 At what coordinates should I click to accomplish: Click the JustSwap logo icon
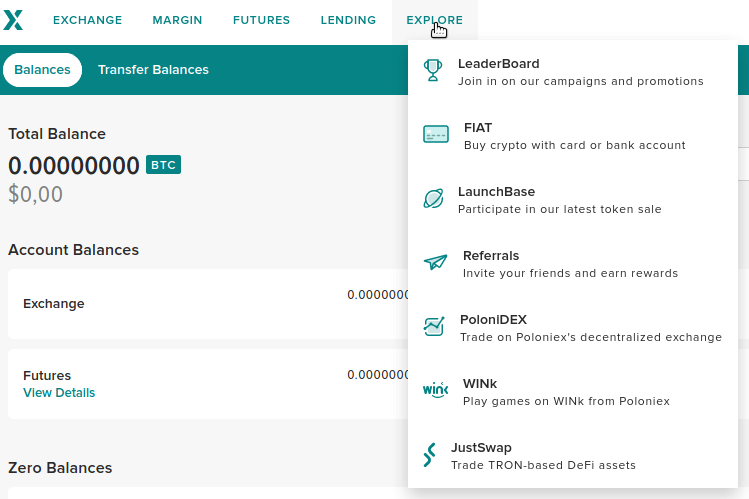pyautogui.click(x=429, y=455)
